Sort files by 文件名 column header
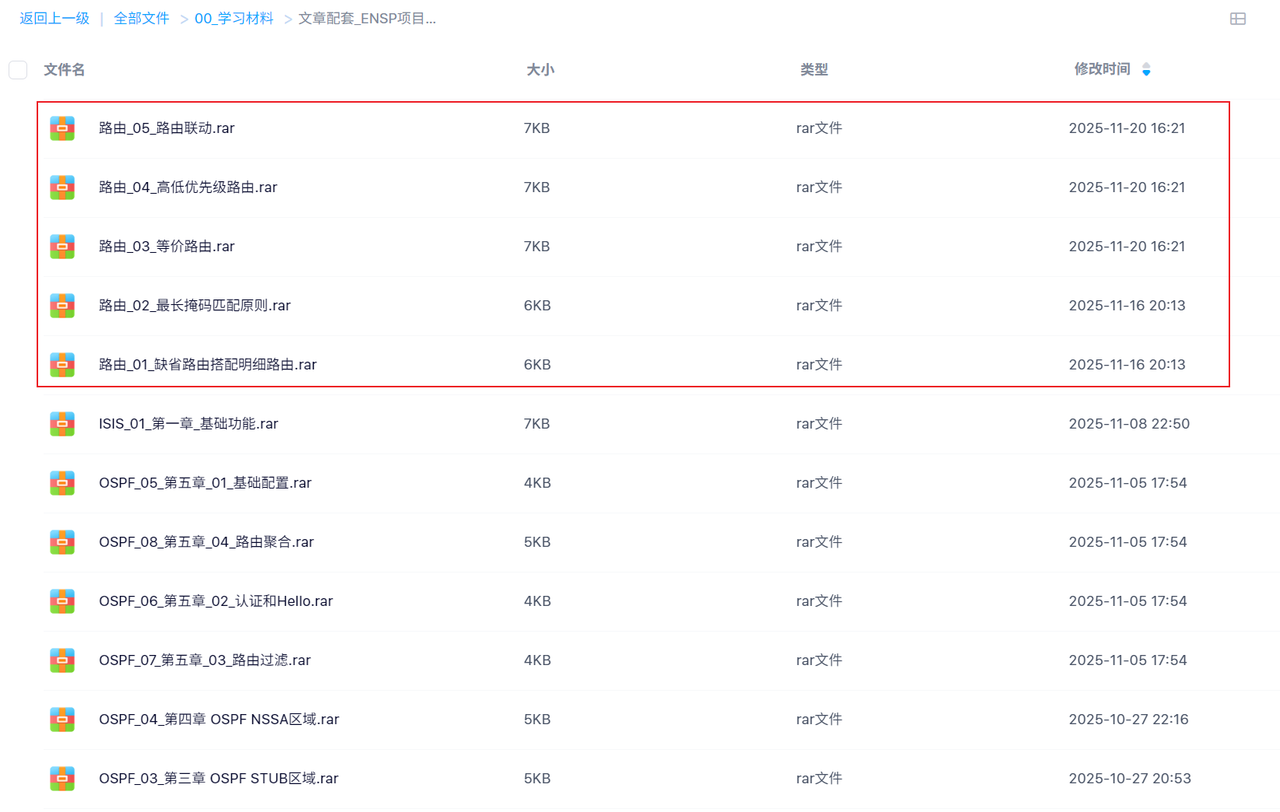The image size is (1280, 812). [65, 70]
